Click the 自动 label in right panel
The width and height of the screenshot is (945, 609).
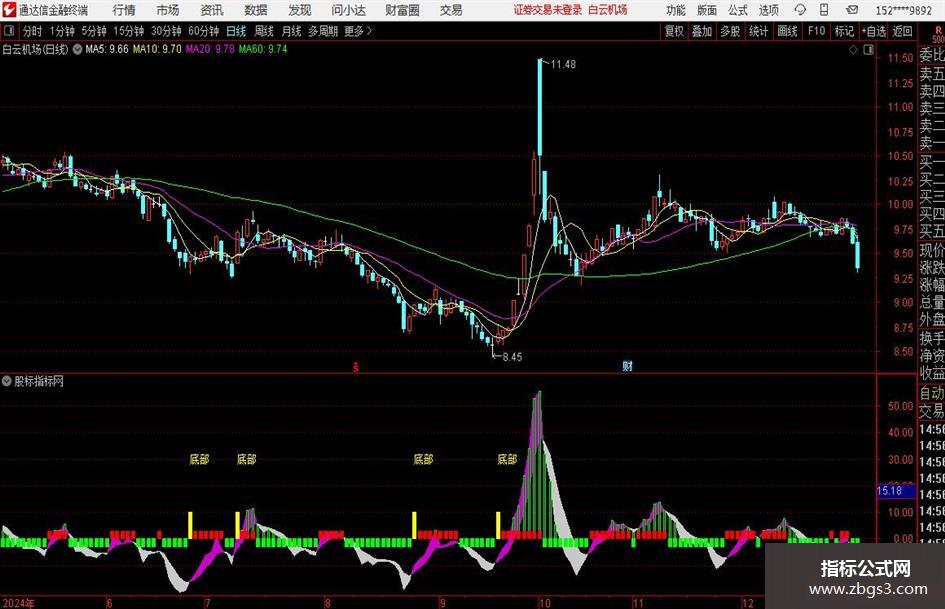pyautogui.click(x=932, y=393)
